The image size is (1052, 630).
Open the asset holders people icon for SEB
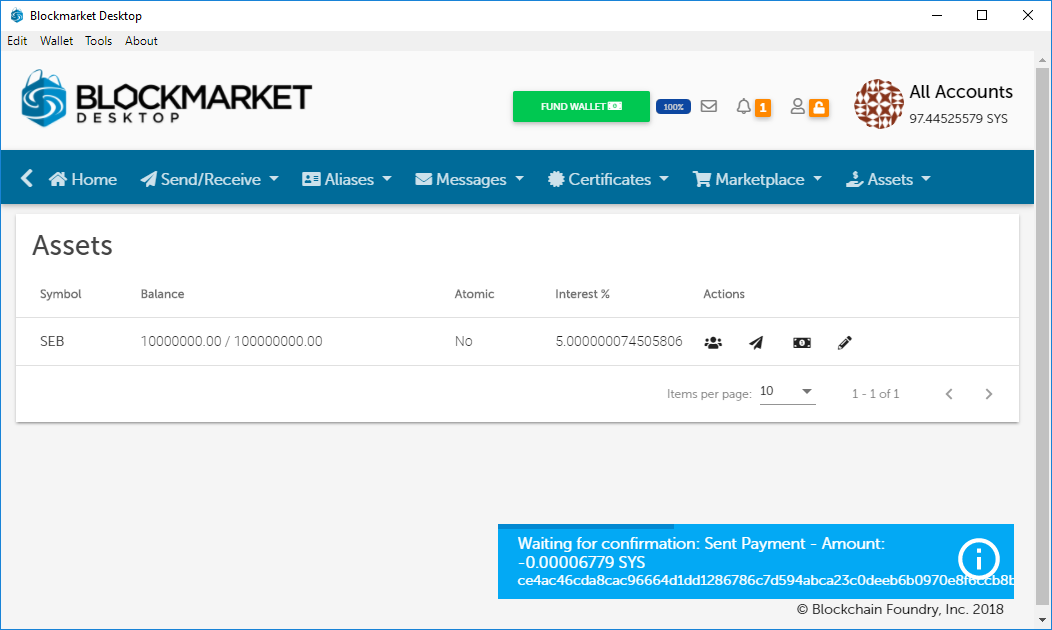[713, 343]
